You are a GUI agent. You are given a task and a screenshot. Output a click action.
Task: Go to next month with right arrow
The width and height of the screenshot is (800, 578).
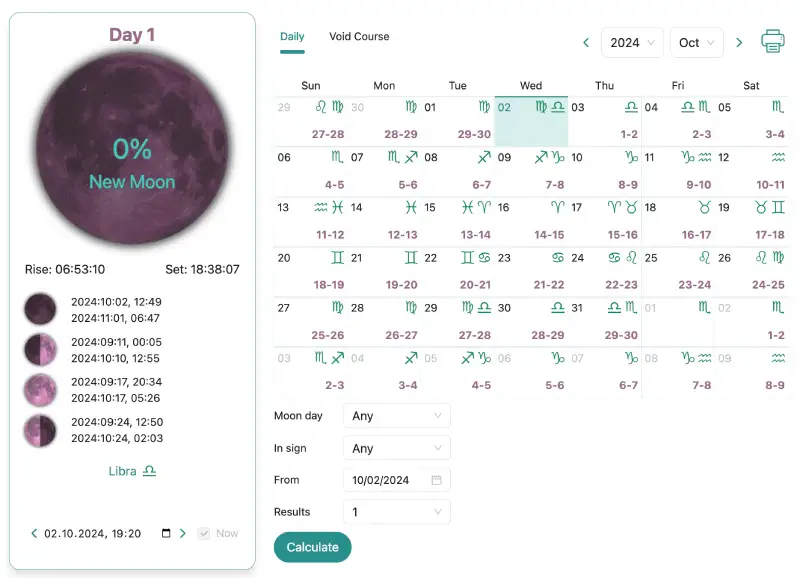[x=739, y=43]
